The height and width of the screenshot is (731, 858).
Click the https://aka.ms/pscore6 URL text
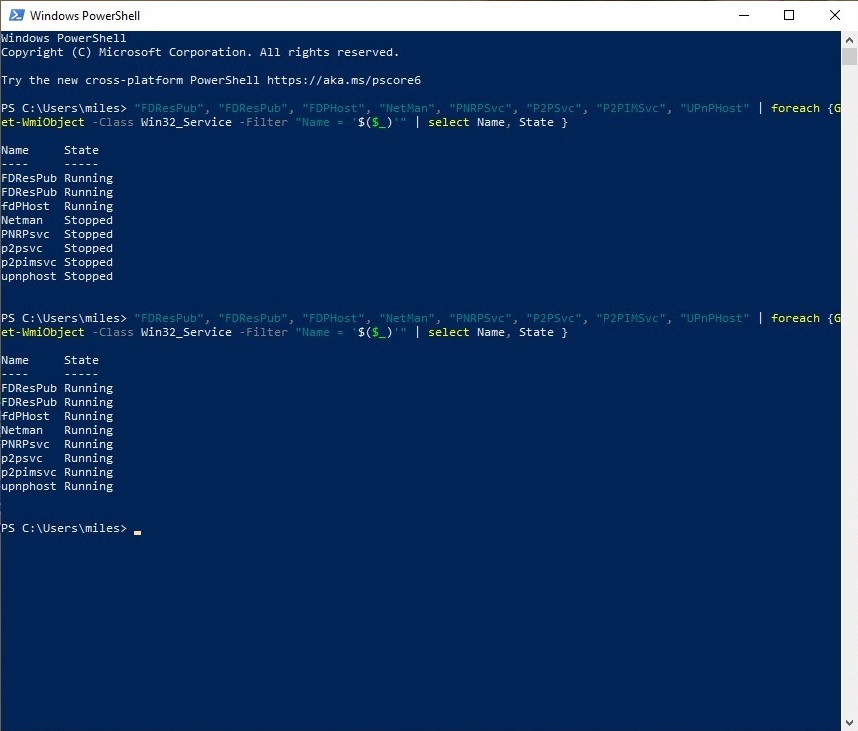point(344,80)
